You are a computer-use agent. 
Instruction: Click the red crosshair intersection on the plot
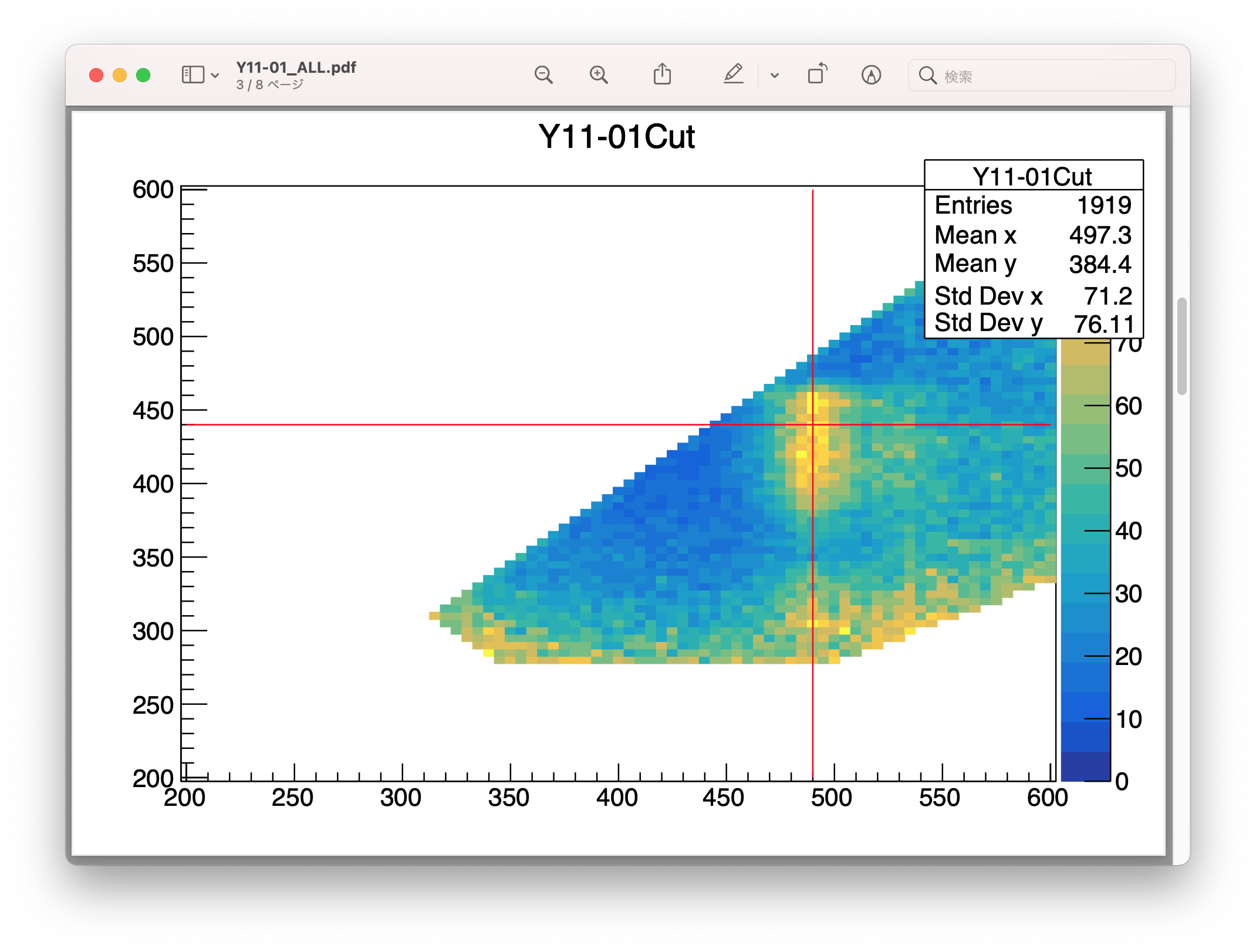(813, 424)
